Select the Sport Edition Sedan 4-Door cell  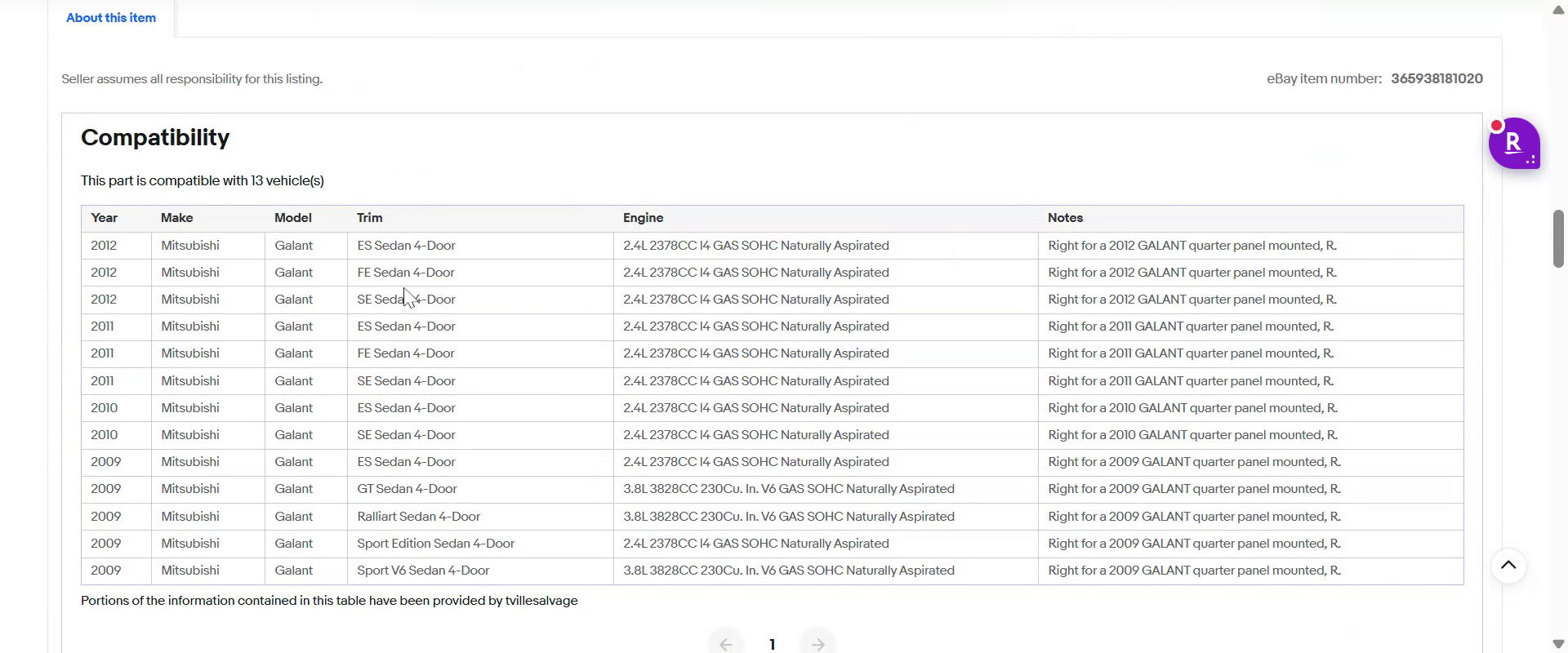[x=480, y=544]
